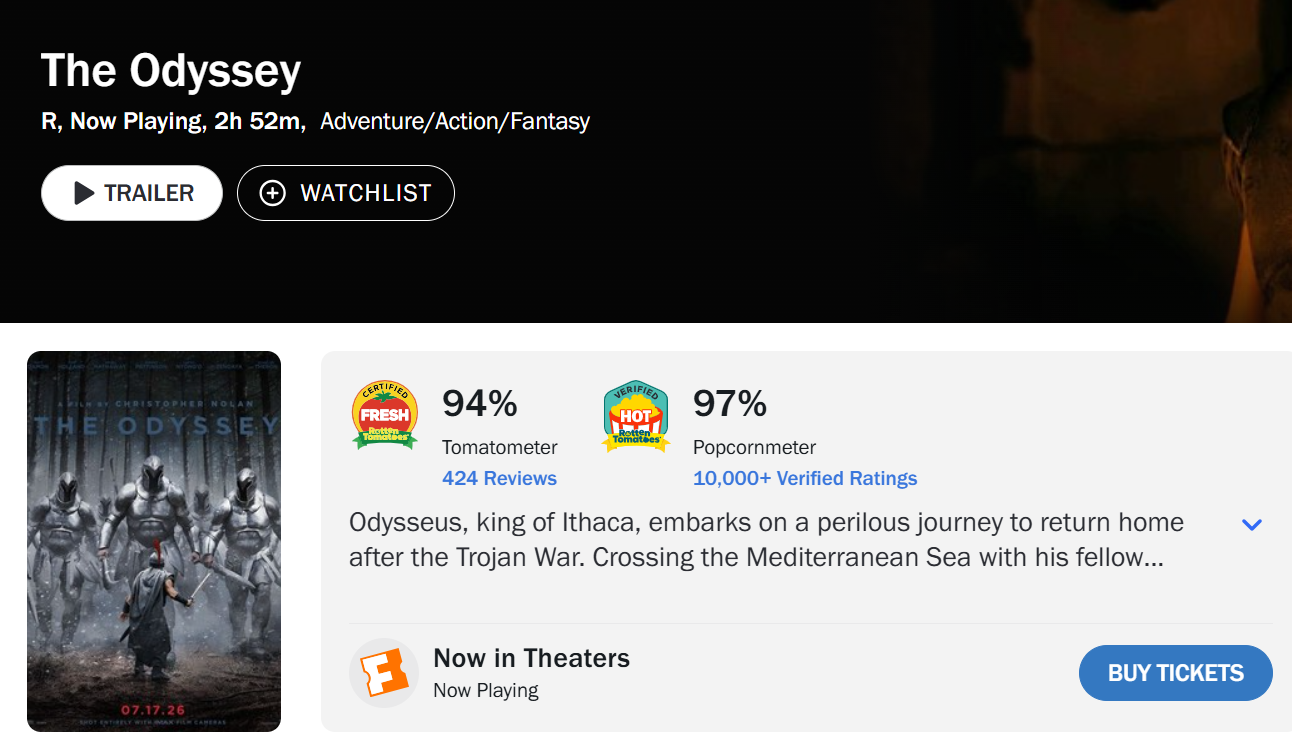Add The Odyssey to WATCHLIST
This screenshot has width=1292, height=732.
[346, 193]
